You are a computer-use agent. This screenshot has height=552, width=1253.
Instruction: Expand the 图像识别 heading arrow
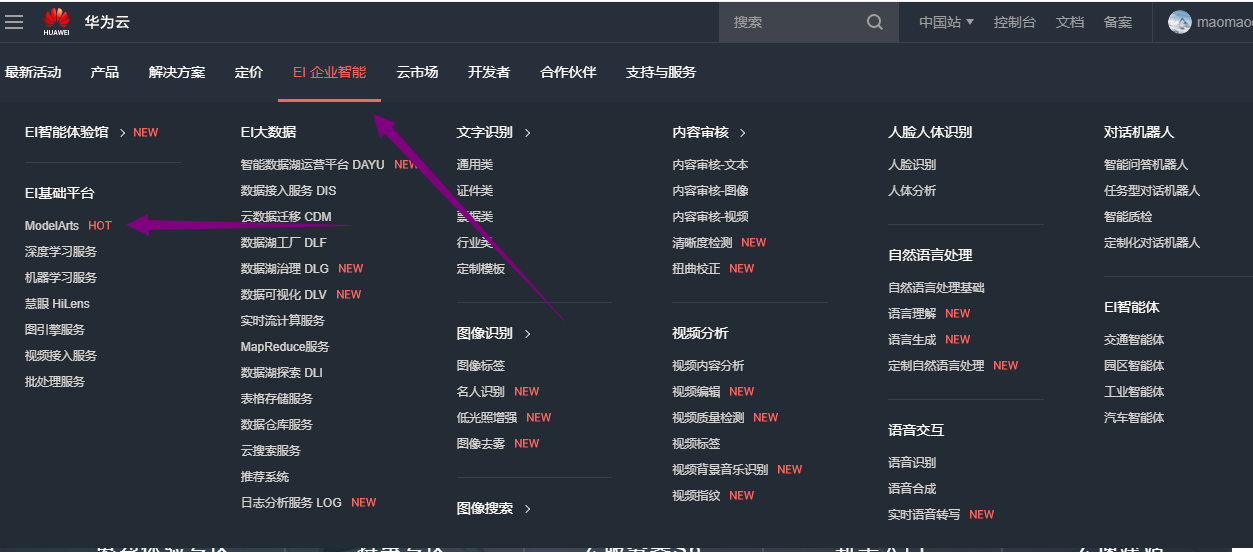pos(527,333)
